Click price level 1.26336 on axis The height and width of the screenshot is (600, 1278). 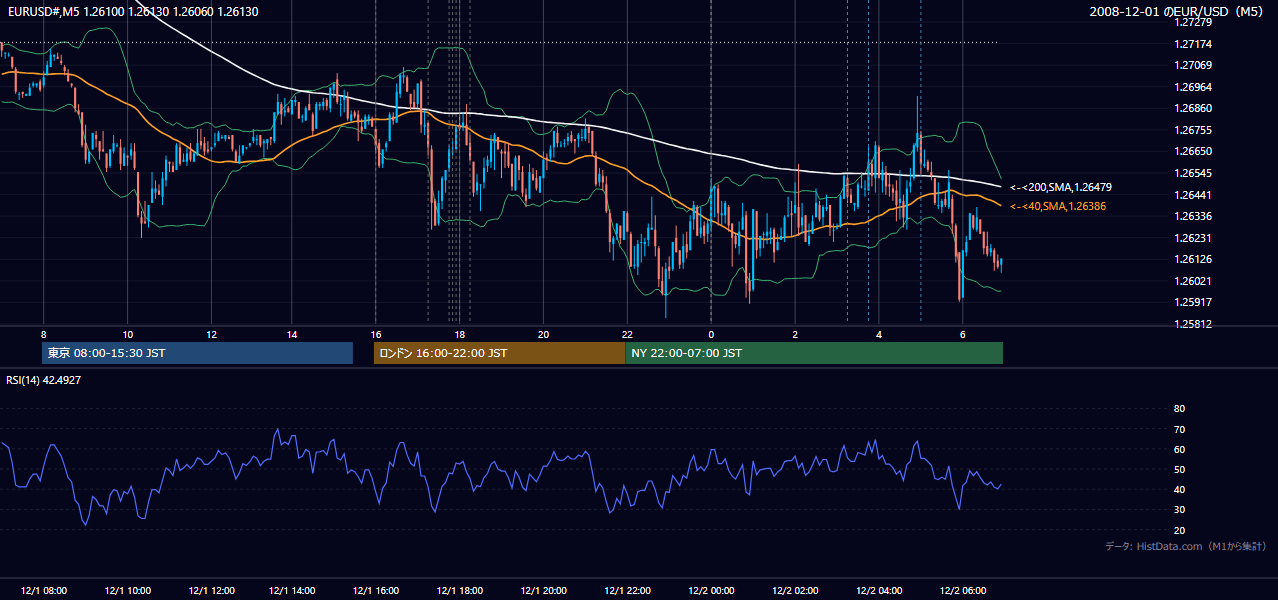tap(1193, 216)
